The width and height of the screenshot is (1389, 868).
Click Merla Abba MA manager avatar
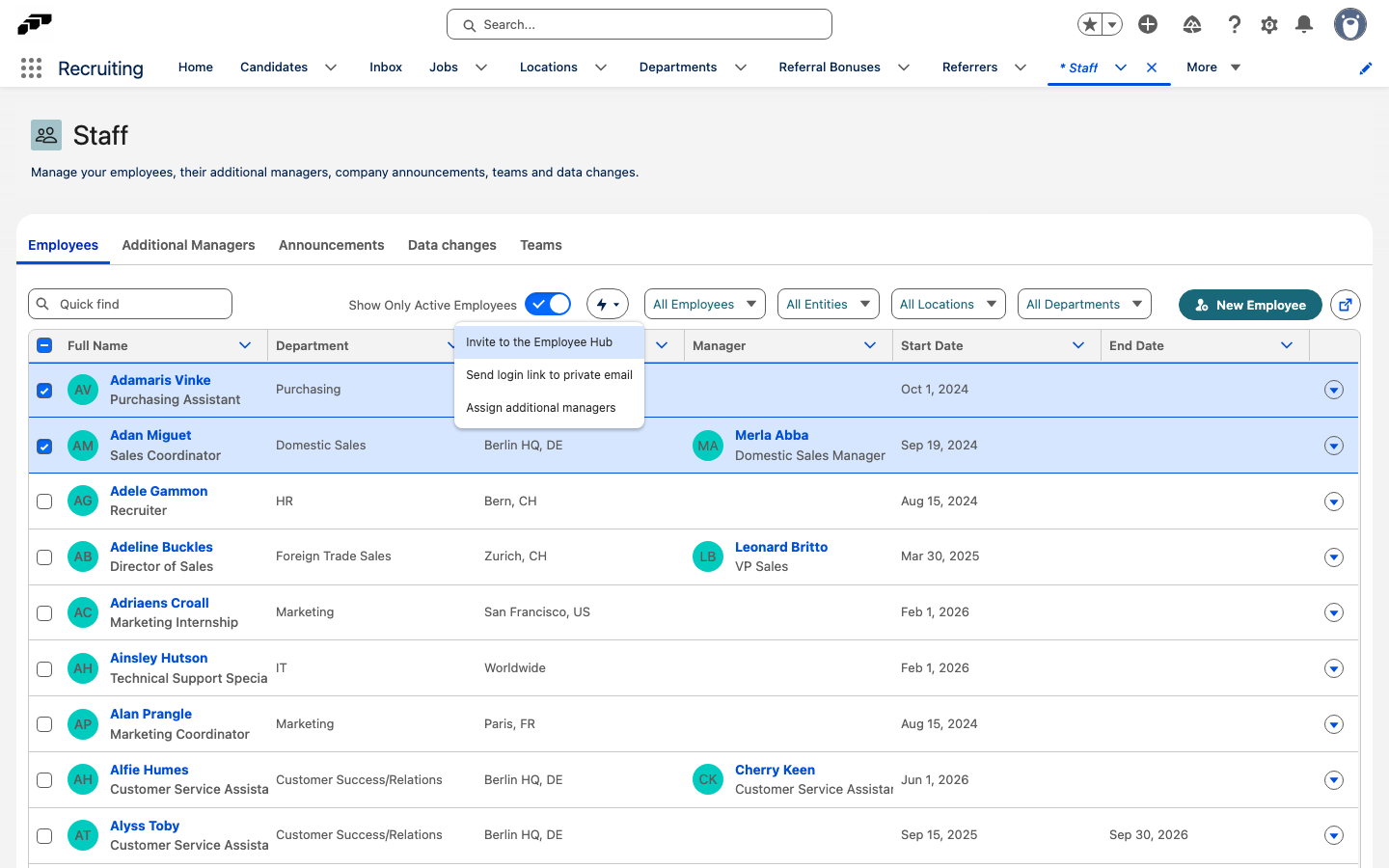pyautogui.click(x=708, y=446)
